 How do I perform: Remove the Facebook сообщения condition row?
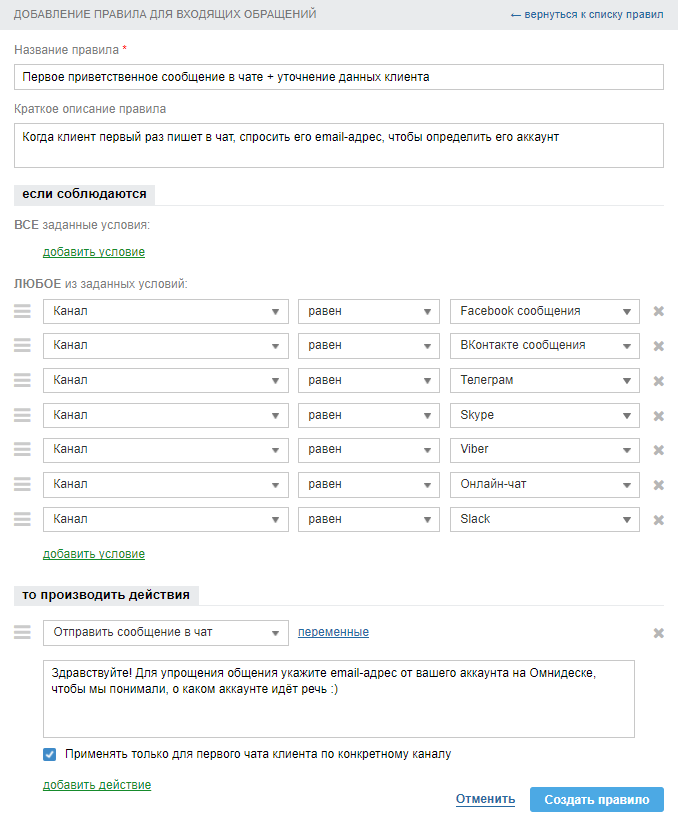(659, 311)
